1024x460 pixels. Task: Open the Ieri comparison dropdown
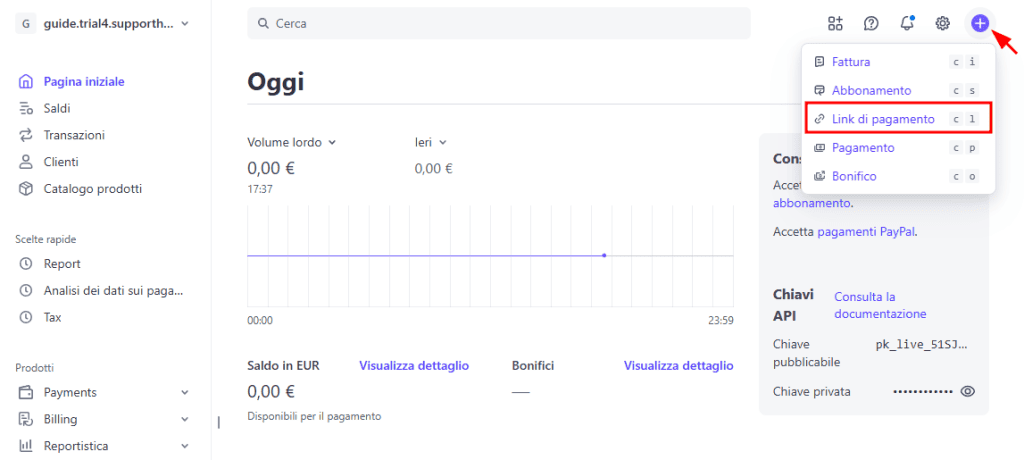[430, 142]
